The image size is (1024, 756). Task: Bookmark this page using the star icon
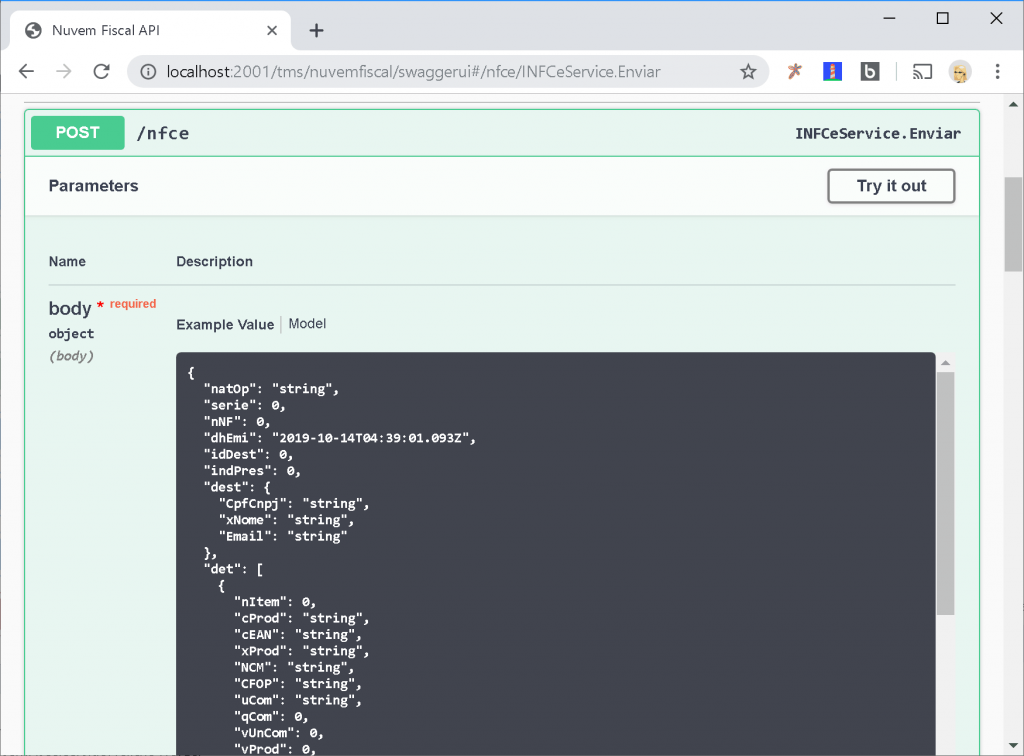pos(748,71)
